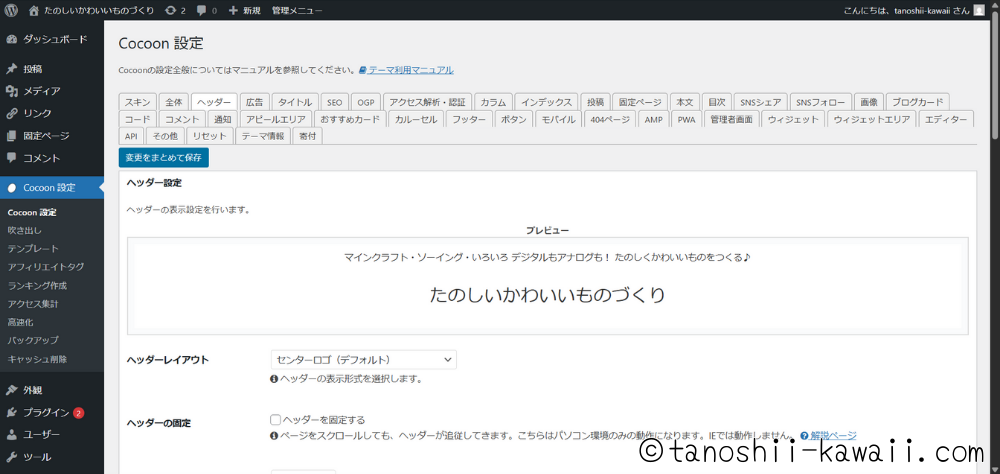This screenshot has height=474, width=1000.
Task: Open the PWA tab
Action: coord(686,119)
